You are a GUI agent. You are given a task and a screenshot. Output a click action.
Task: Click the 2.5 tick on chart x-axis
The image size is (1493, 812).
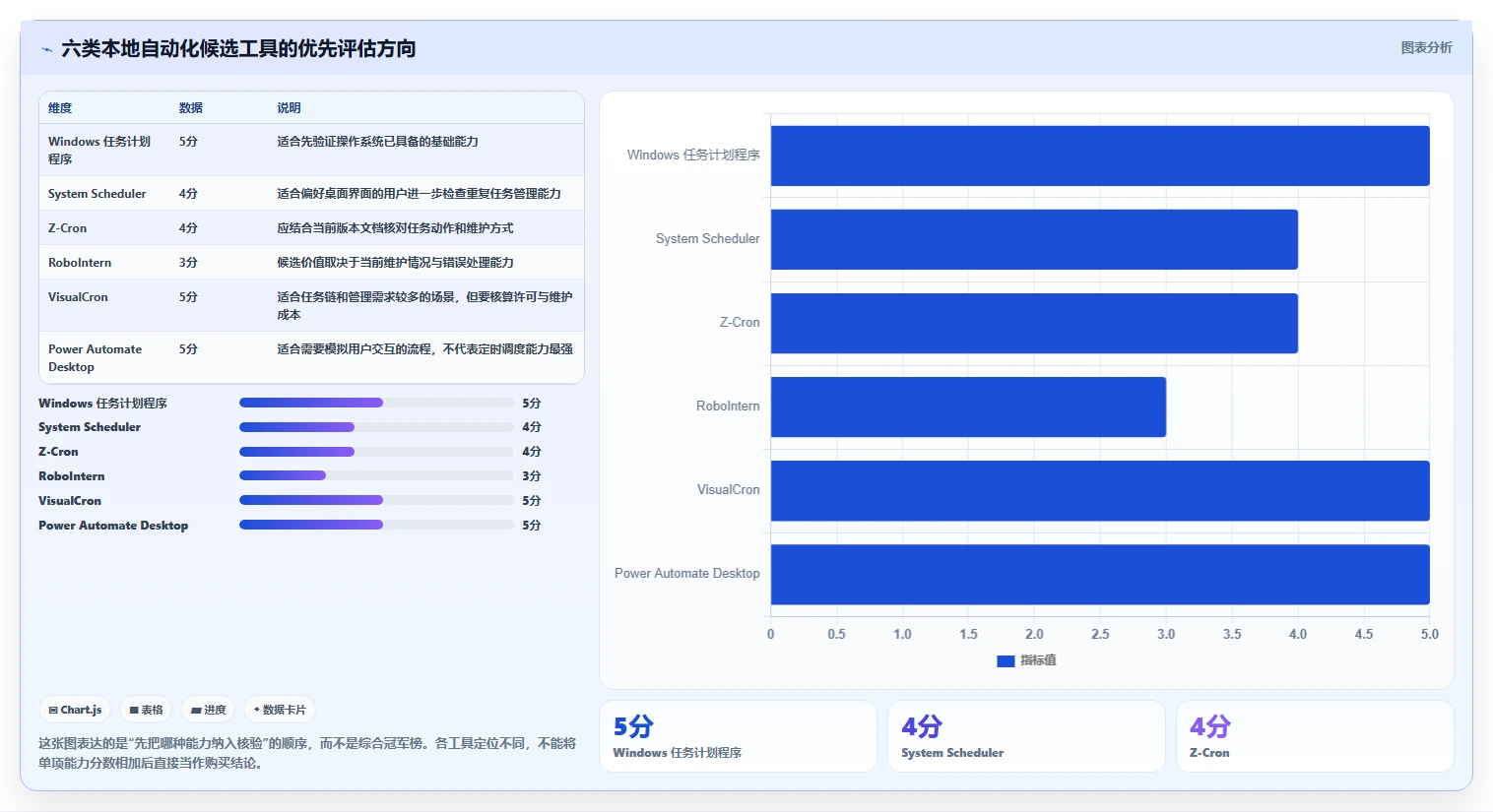click(1100, 635)
